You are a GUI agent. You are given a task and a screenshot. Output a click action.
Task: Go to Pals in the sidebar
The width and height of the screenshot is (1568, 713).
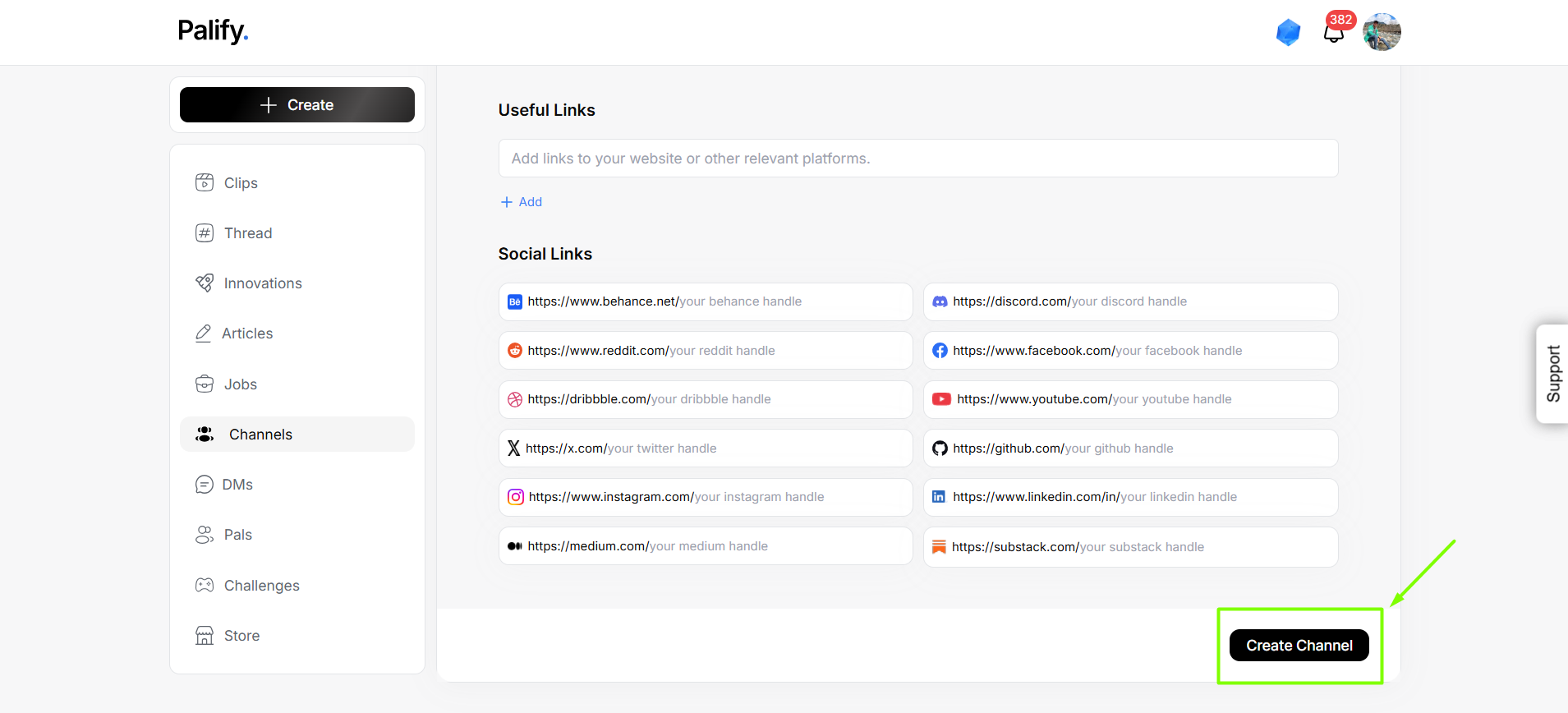point(297,534)
